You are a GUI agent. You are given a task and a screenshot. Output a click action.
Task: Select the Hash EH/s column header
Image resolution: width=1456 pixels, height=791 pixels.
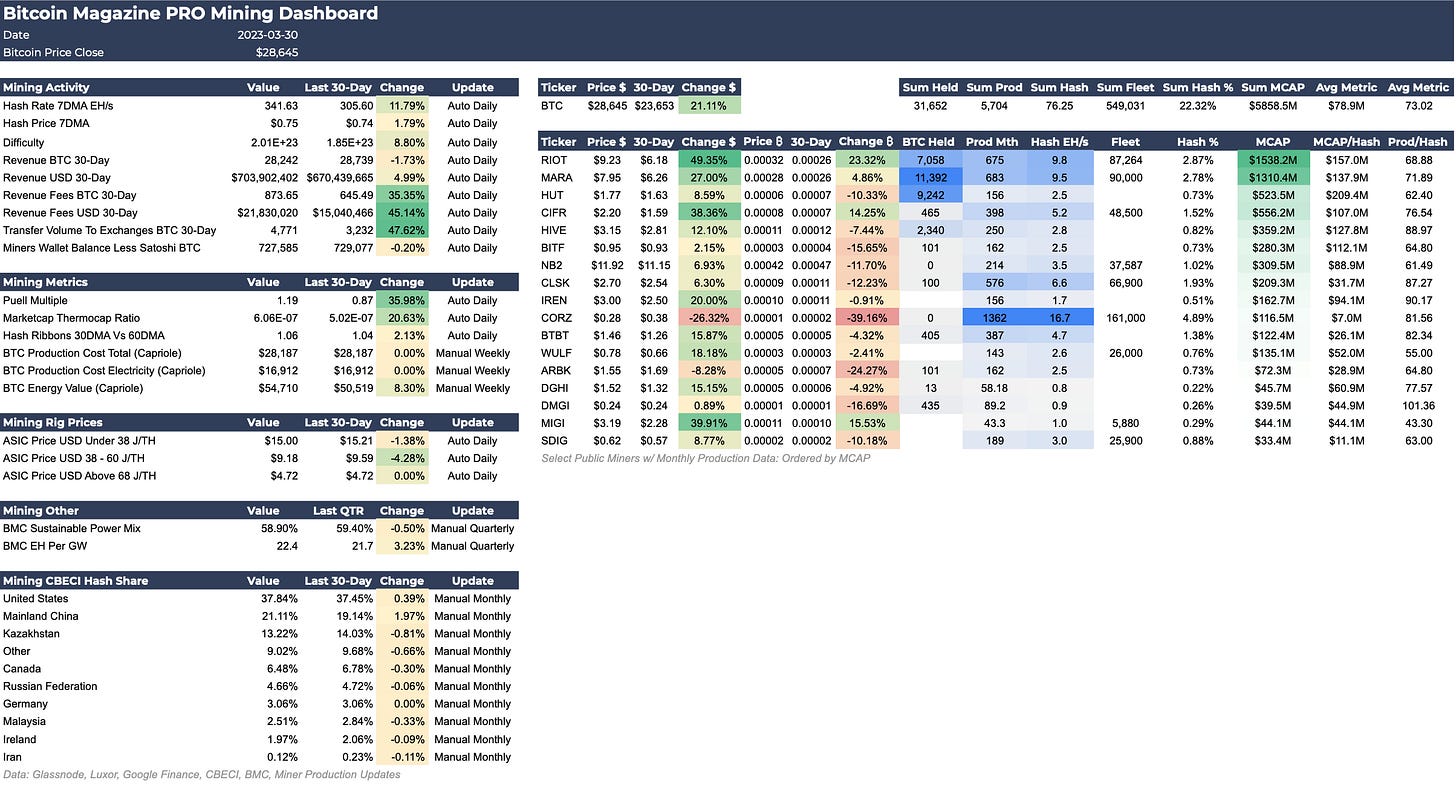pyautogui.click(x=1059, y=142)
